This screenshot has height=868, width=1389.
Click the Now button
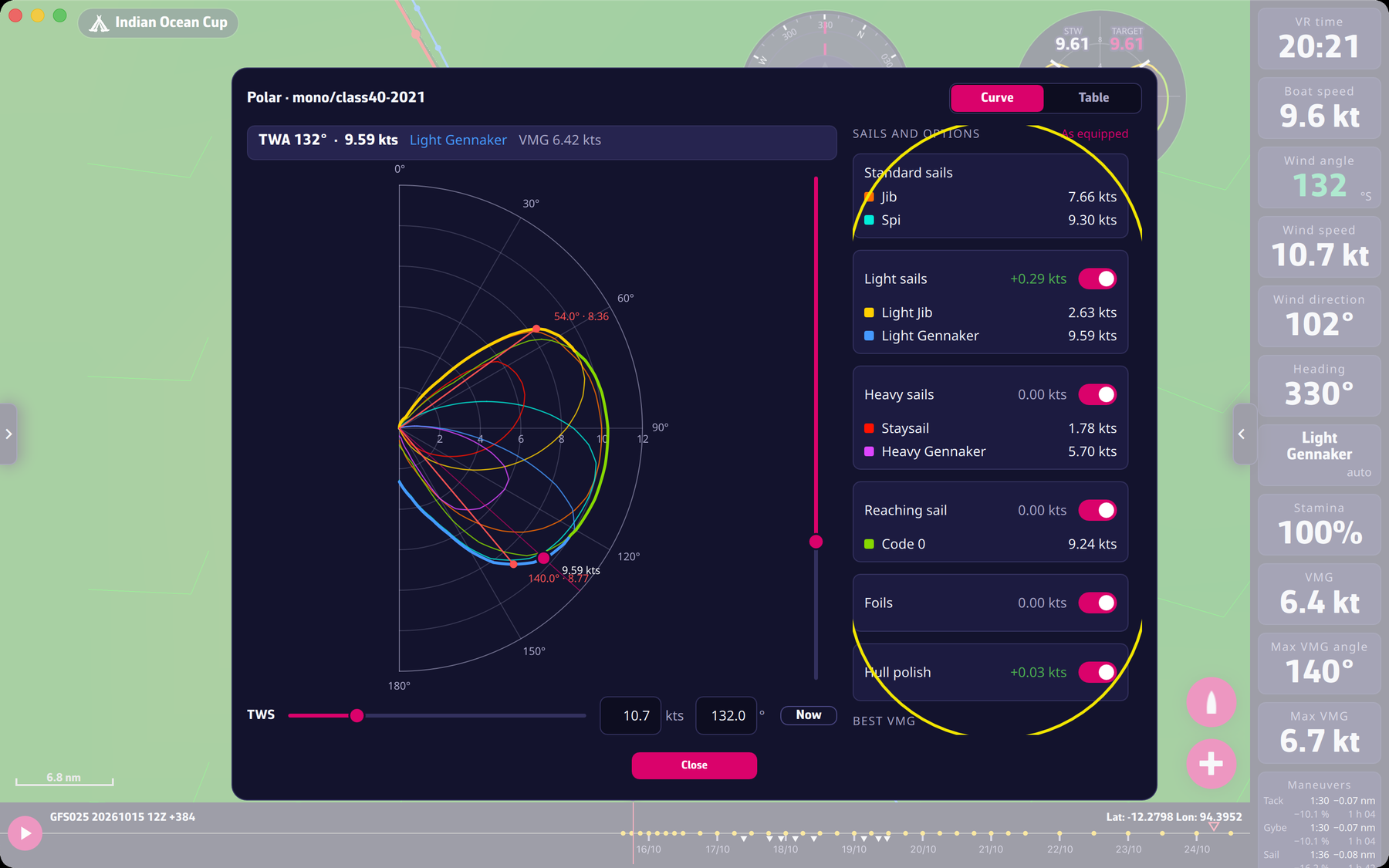click(809, 715)
